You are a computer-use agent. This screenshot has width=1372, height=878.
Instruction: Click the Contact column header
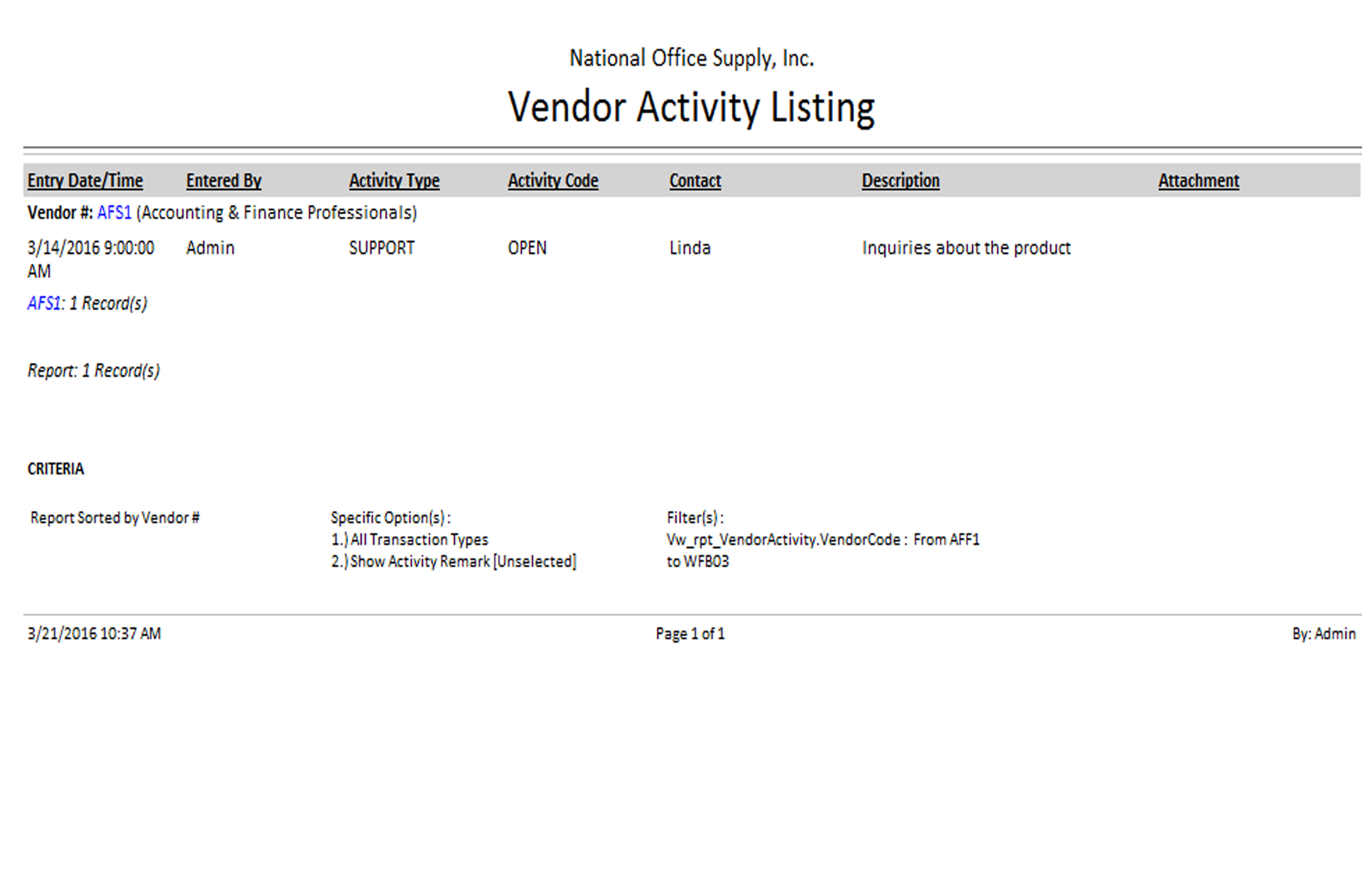pos(694,181)
